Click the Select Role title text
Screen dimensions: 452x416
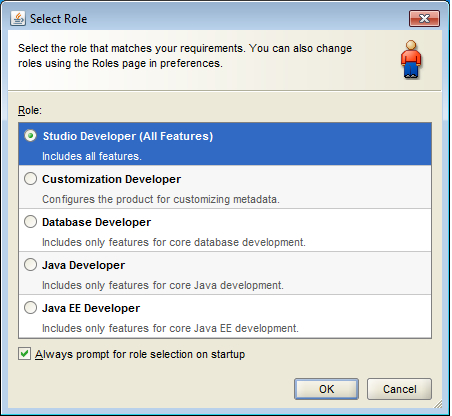(59, 19)
